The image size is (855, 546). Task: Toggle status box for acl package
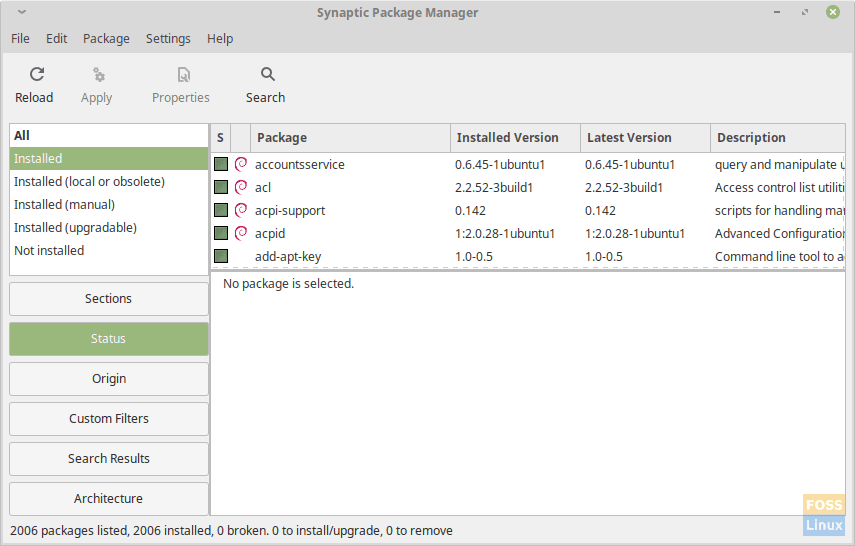point(221,187)
